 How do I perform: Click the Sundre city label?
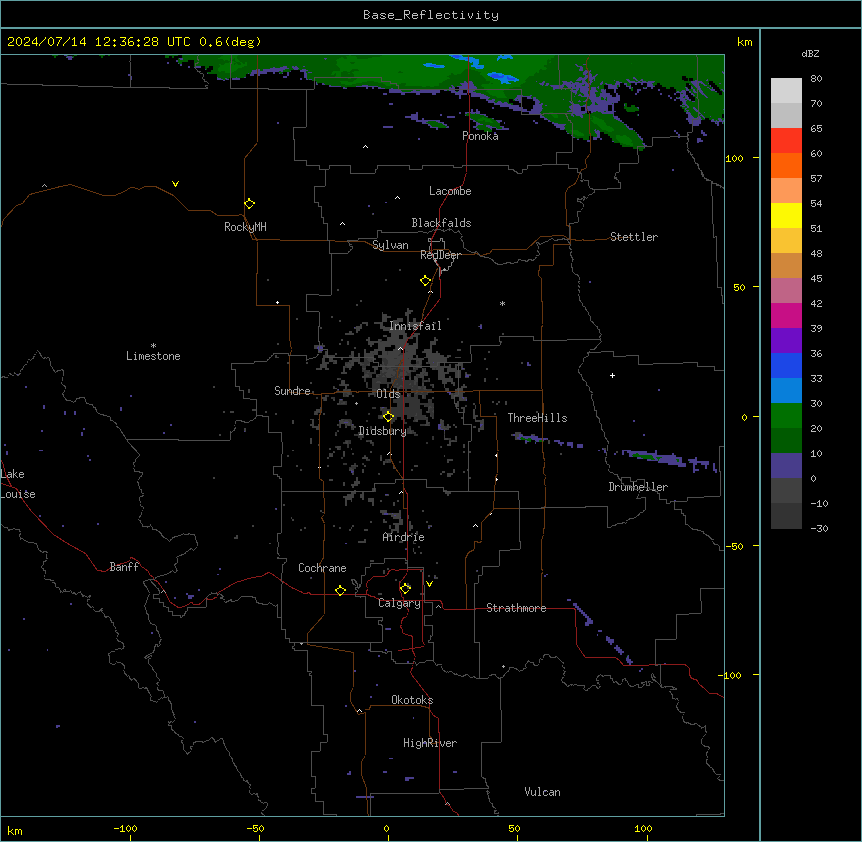pos(292,391)
